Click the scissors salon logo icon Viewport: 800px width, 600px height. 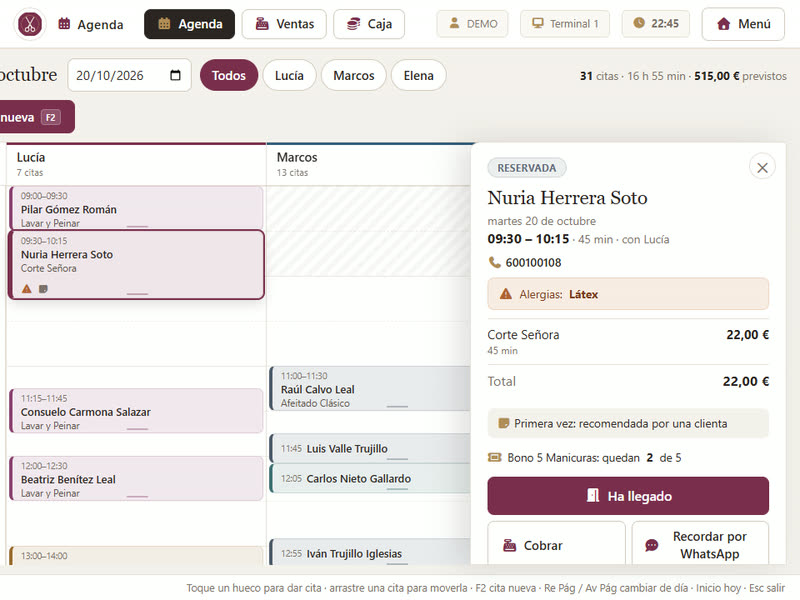pos(30,24)
